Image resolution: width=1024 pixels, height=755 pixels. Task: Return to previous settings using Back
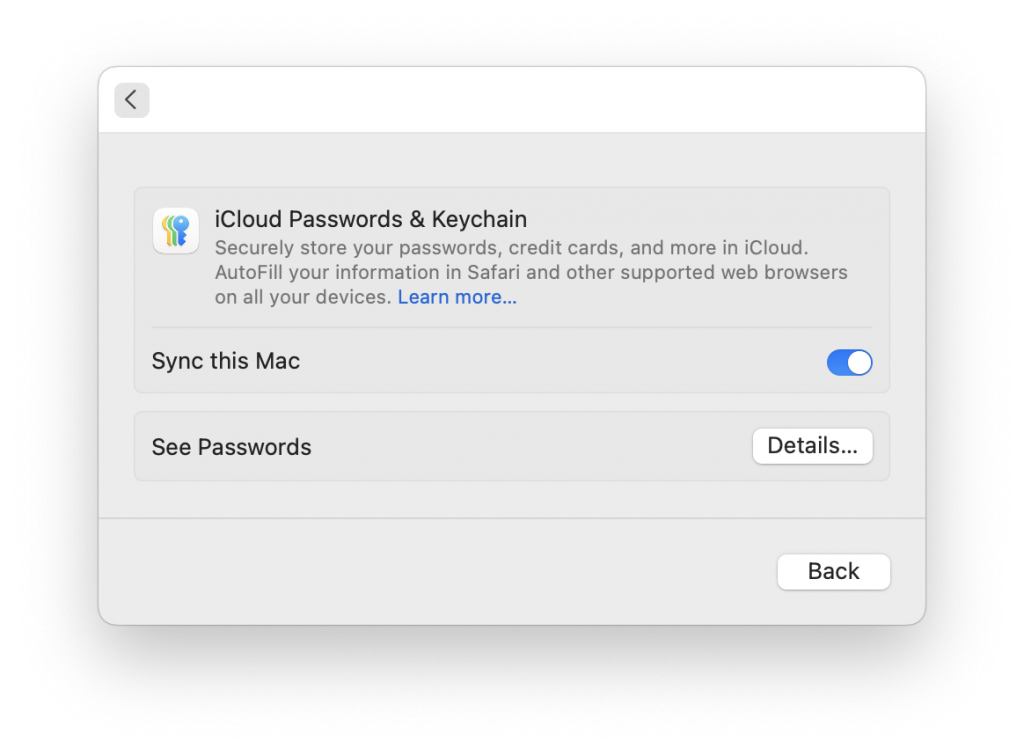[x=833, y=571]
